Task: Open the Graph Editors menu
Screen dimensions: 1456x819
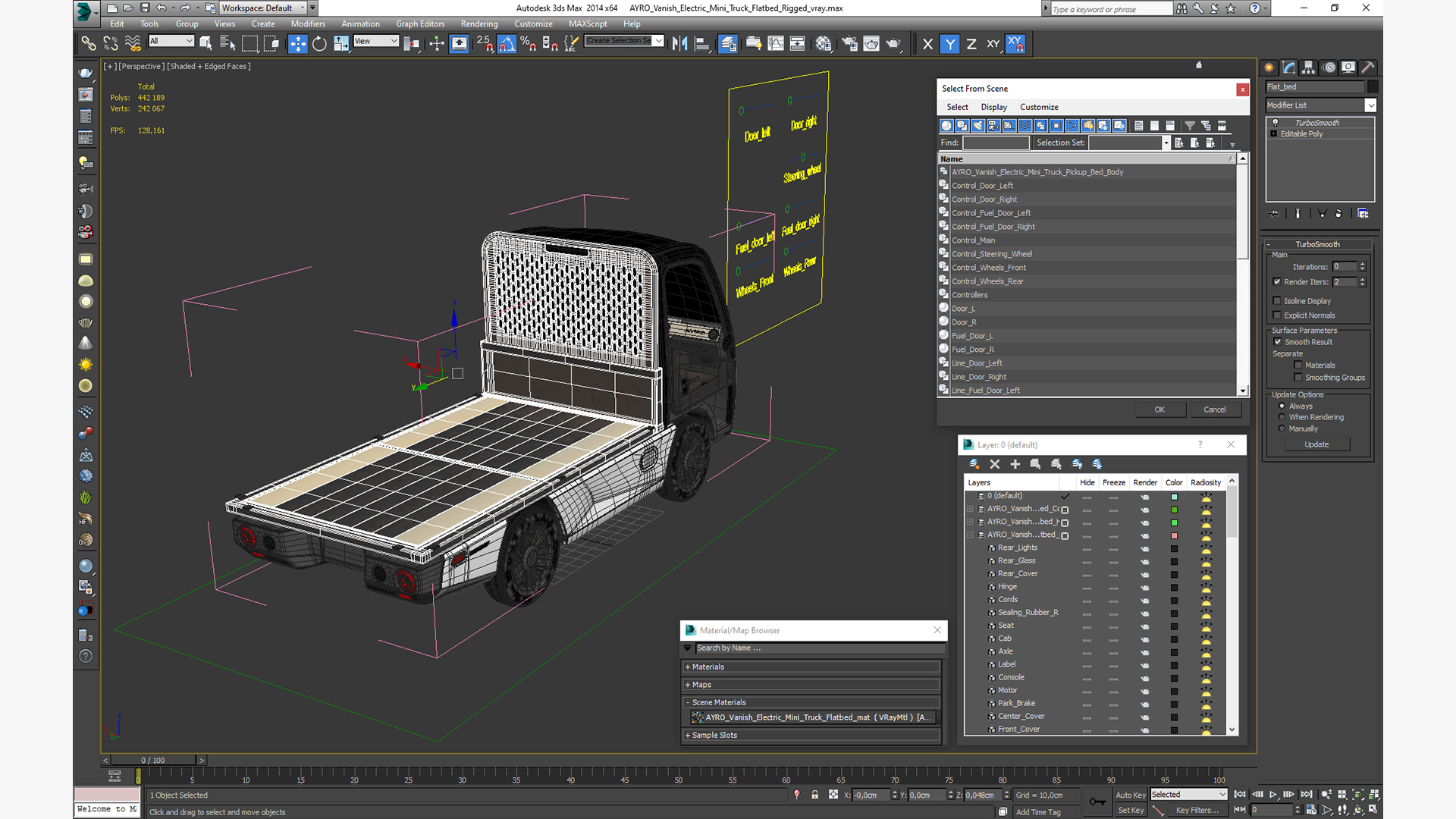Action: pos(420,24)
